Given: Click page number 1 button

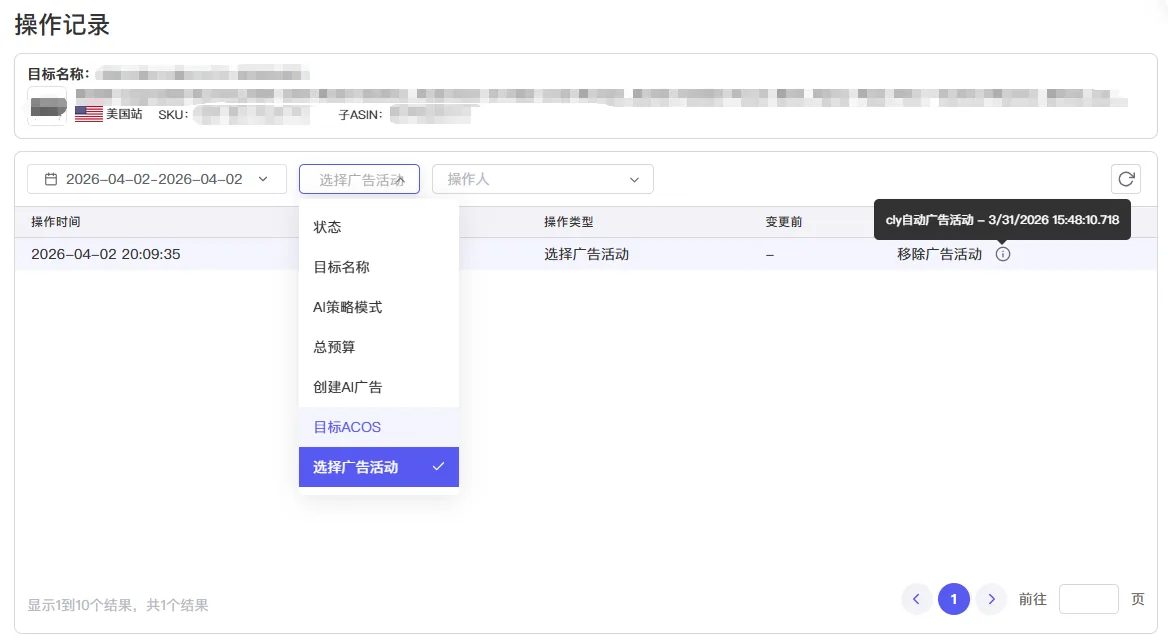Looking at the screenshot, I should click(x=953, y=599).
